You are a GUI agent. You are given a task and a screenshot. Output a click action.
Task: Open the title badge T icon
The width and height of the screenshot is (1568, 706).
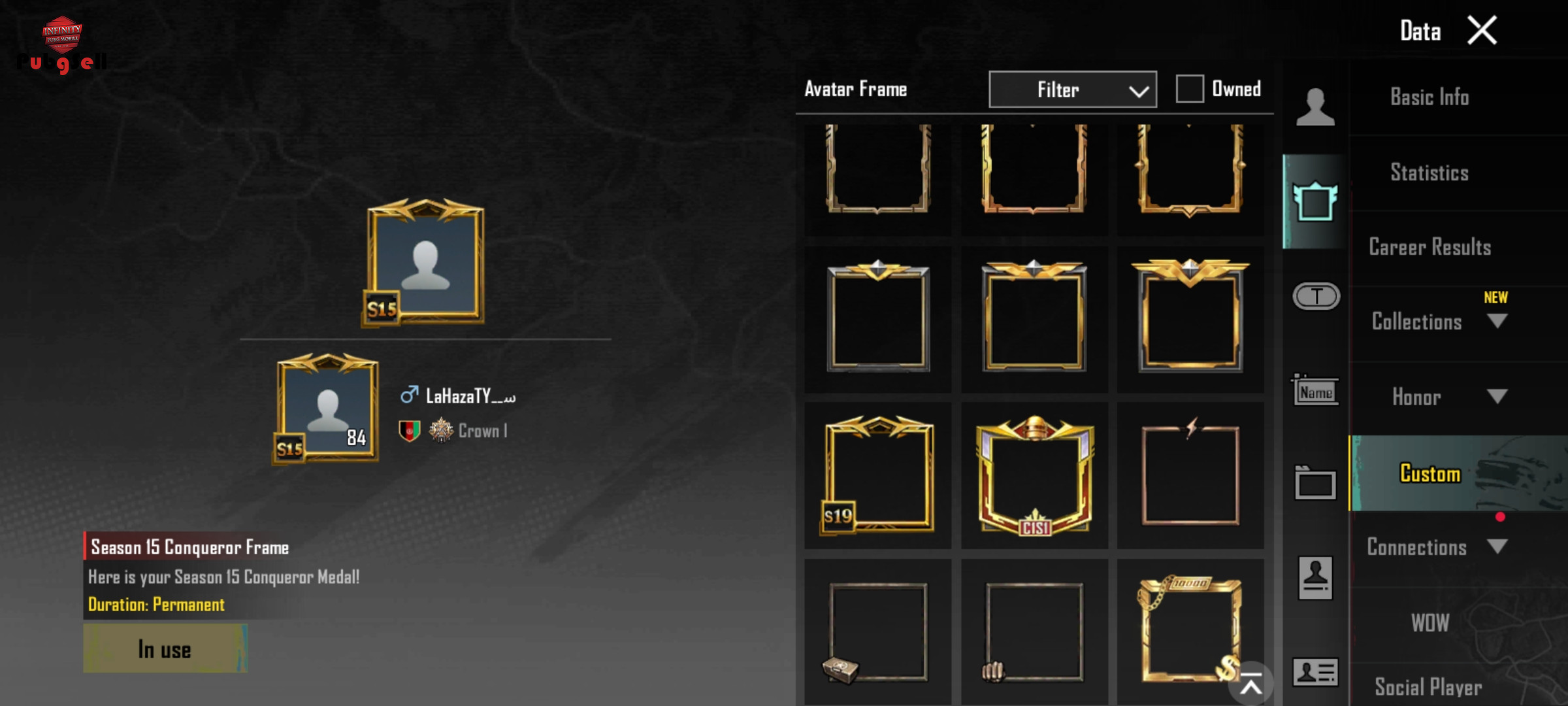(1316, 296)
